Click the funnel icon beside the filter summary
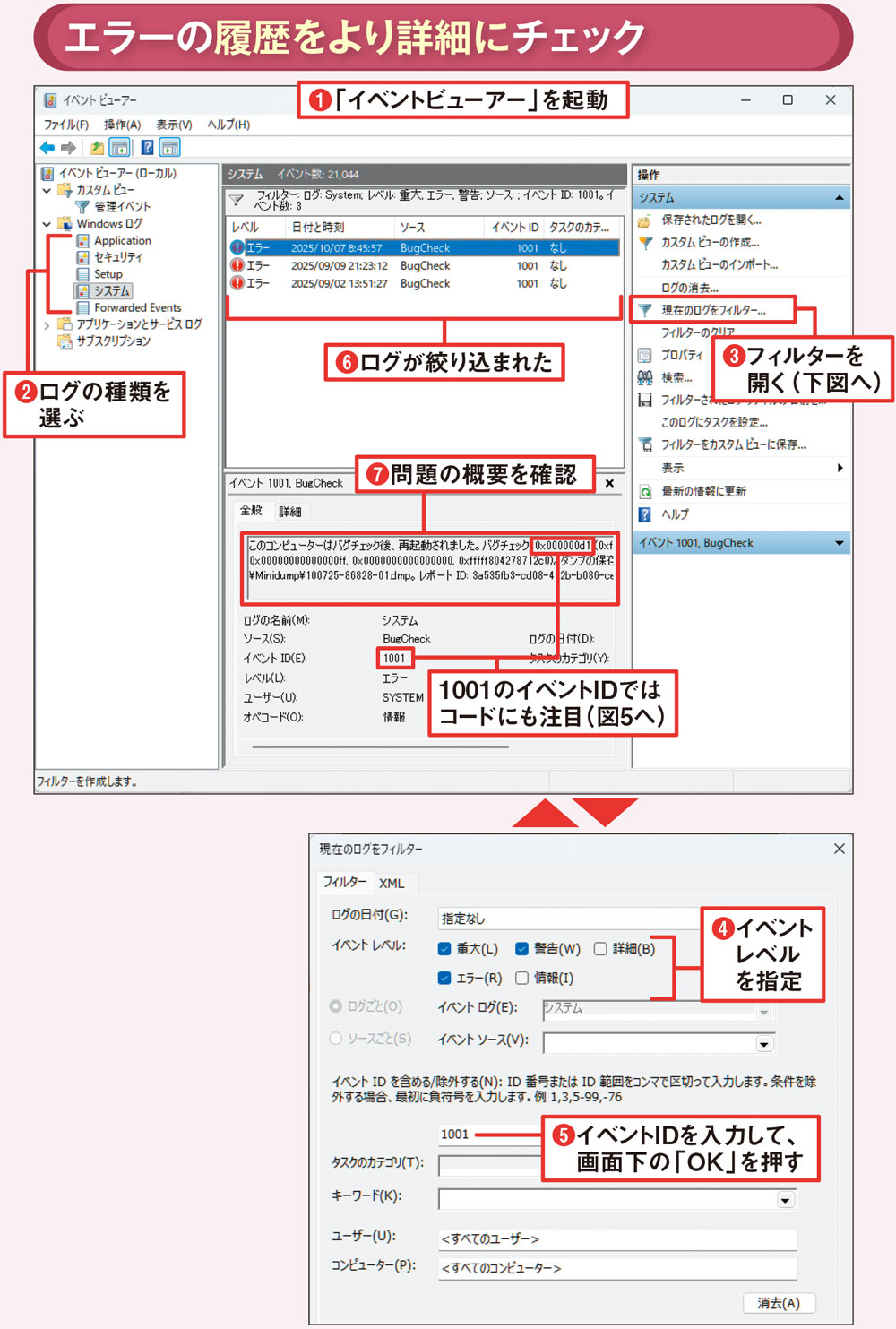Screen dimensions: 896x1329 tap(237, 199)
